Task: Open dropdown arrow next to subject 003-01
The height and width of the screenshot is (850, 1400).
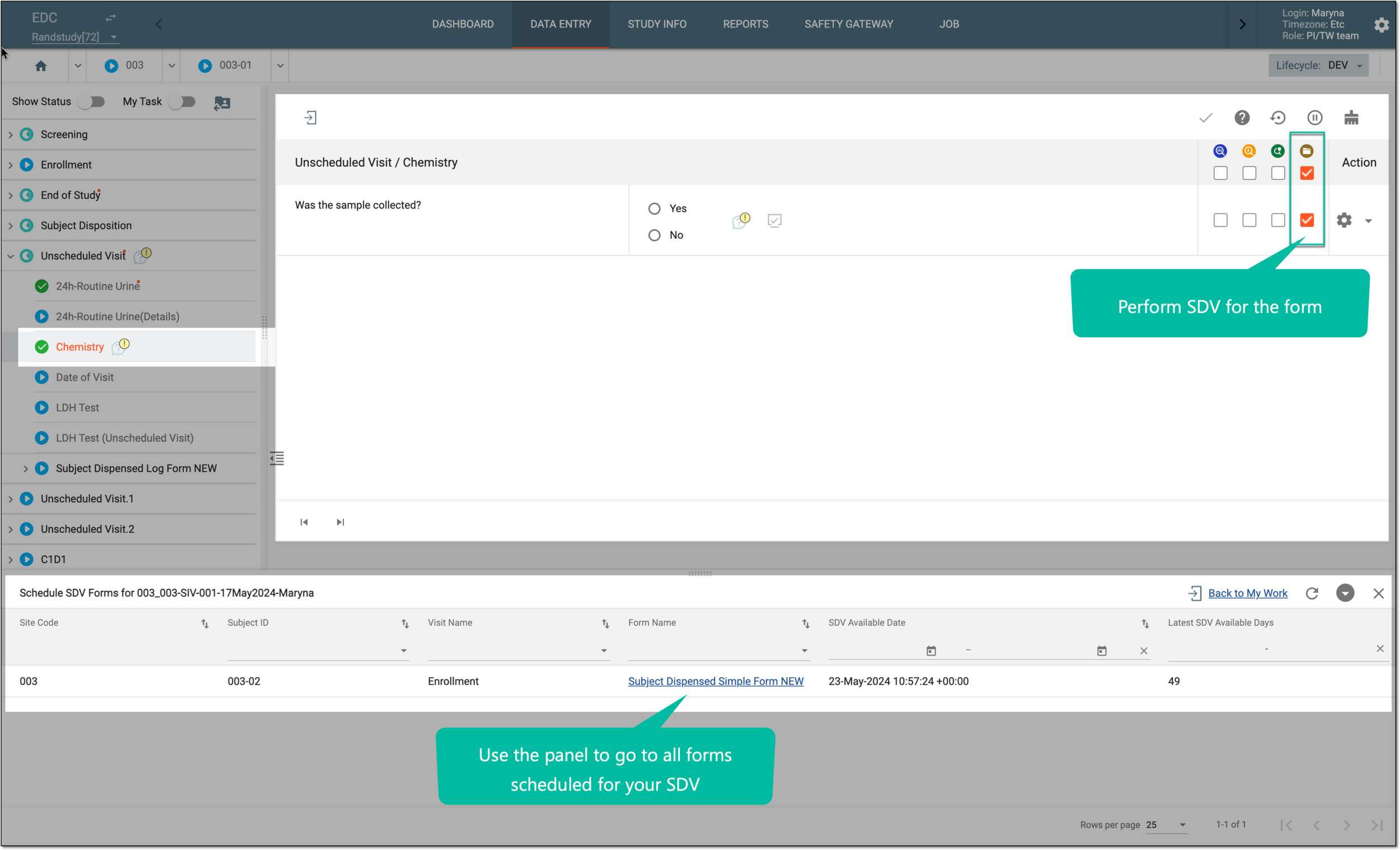Action: 280,66
